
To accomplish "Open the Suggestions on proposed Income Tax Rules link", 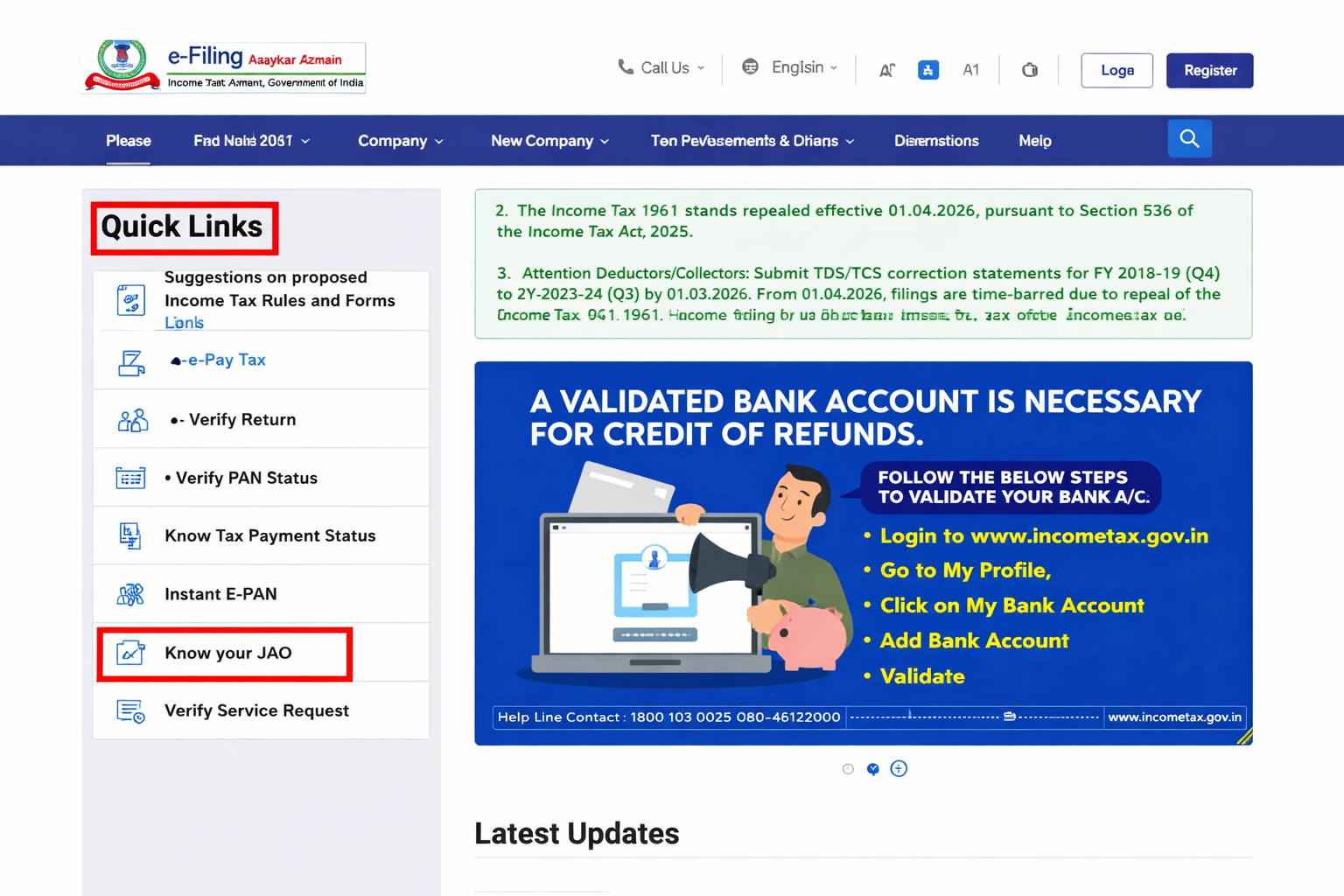I will 279,290.
